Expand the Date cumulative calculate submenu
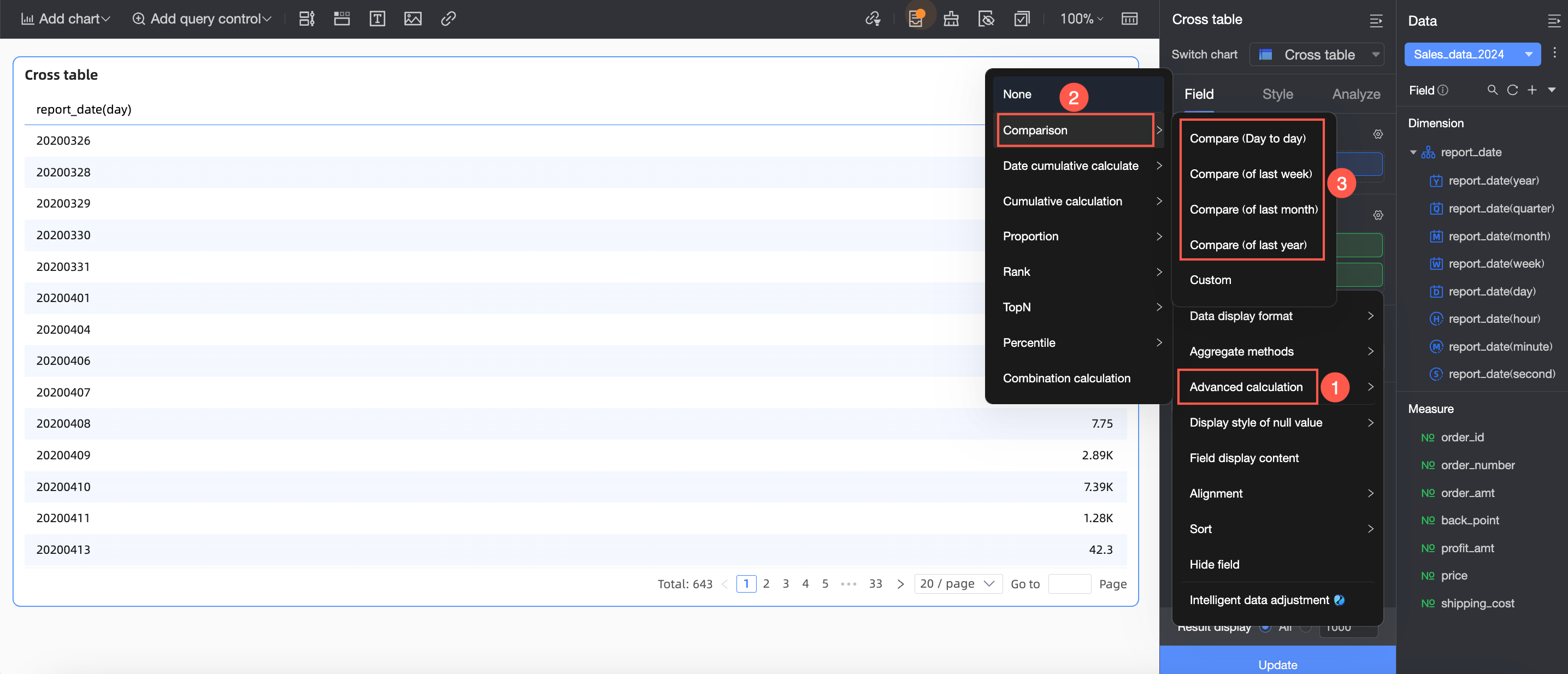1568x674 pixels. [1078, 165]
